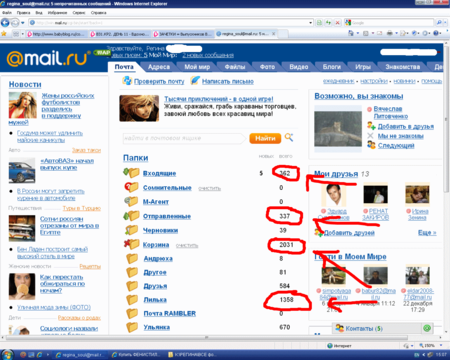The height and width of the screenshot is (360, 450).
Task: Click the @mail.ru logo
Action: (48, 58)
